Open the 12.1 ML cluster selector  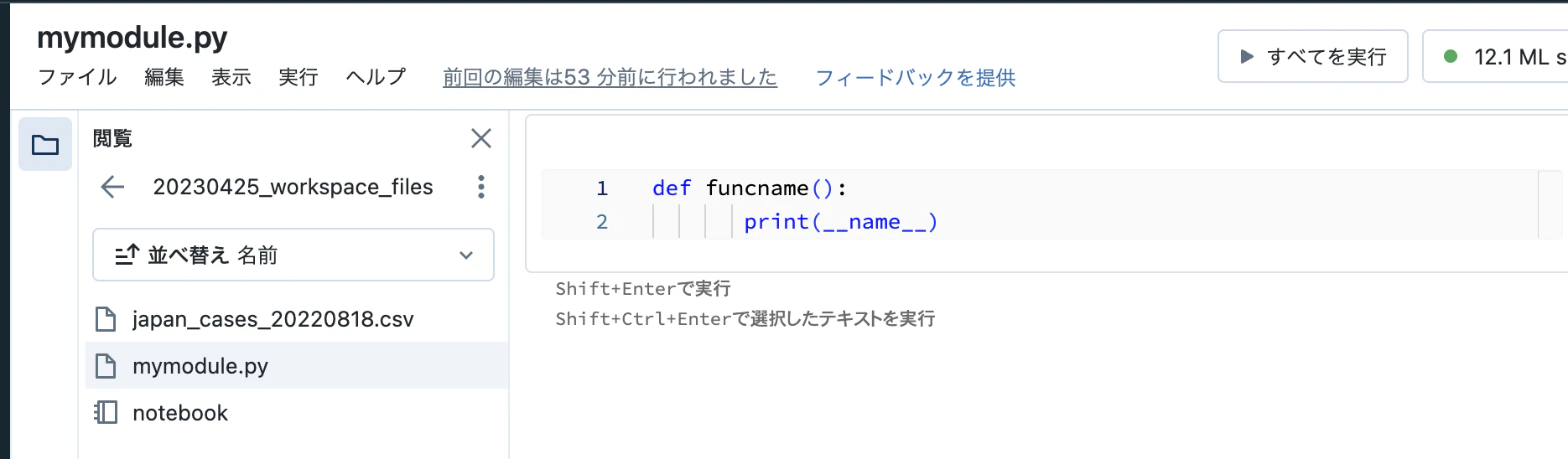(1496, 56)
